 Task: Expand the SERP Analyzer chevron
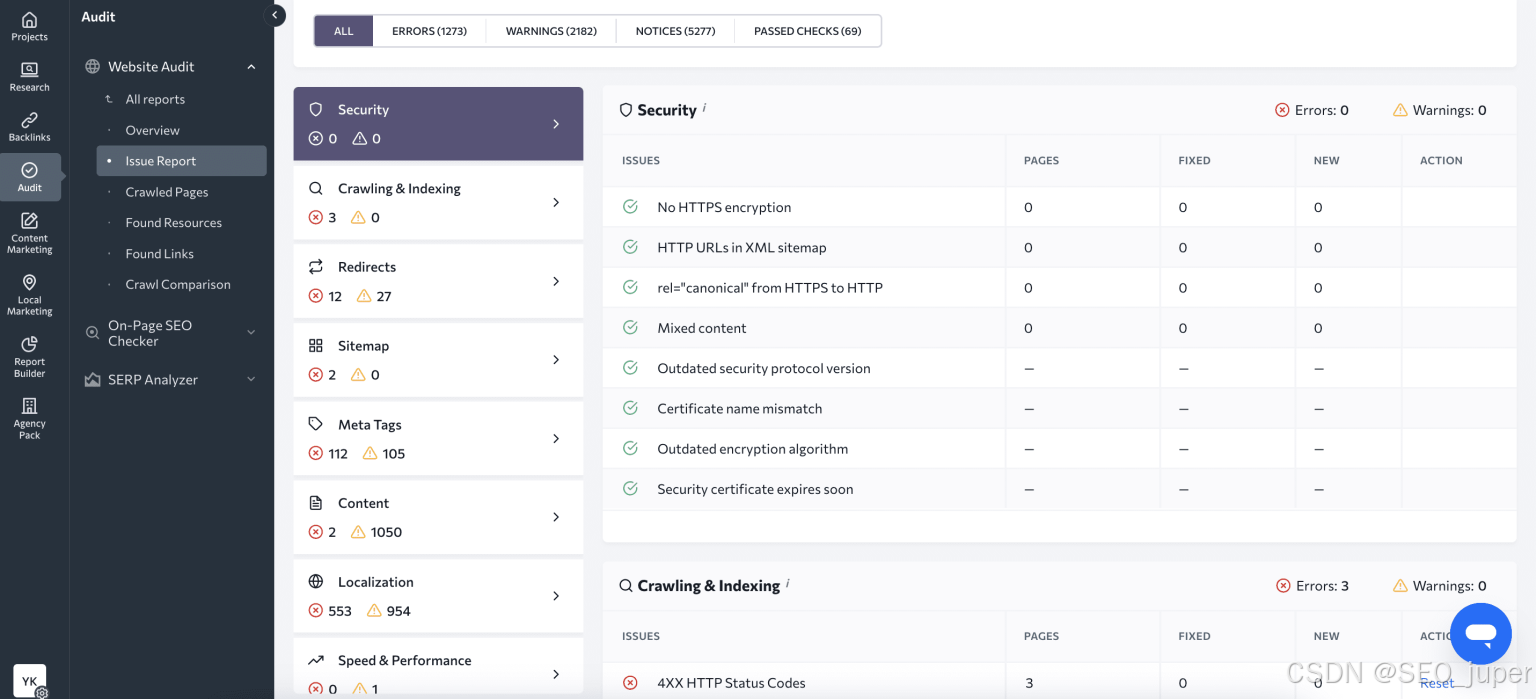click(x=251, y=379)
